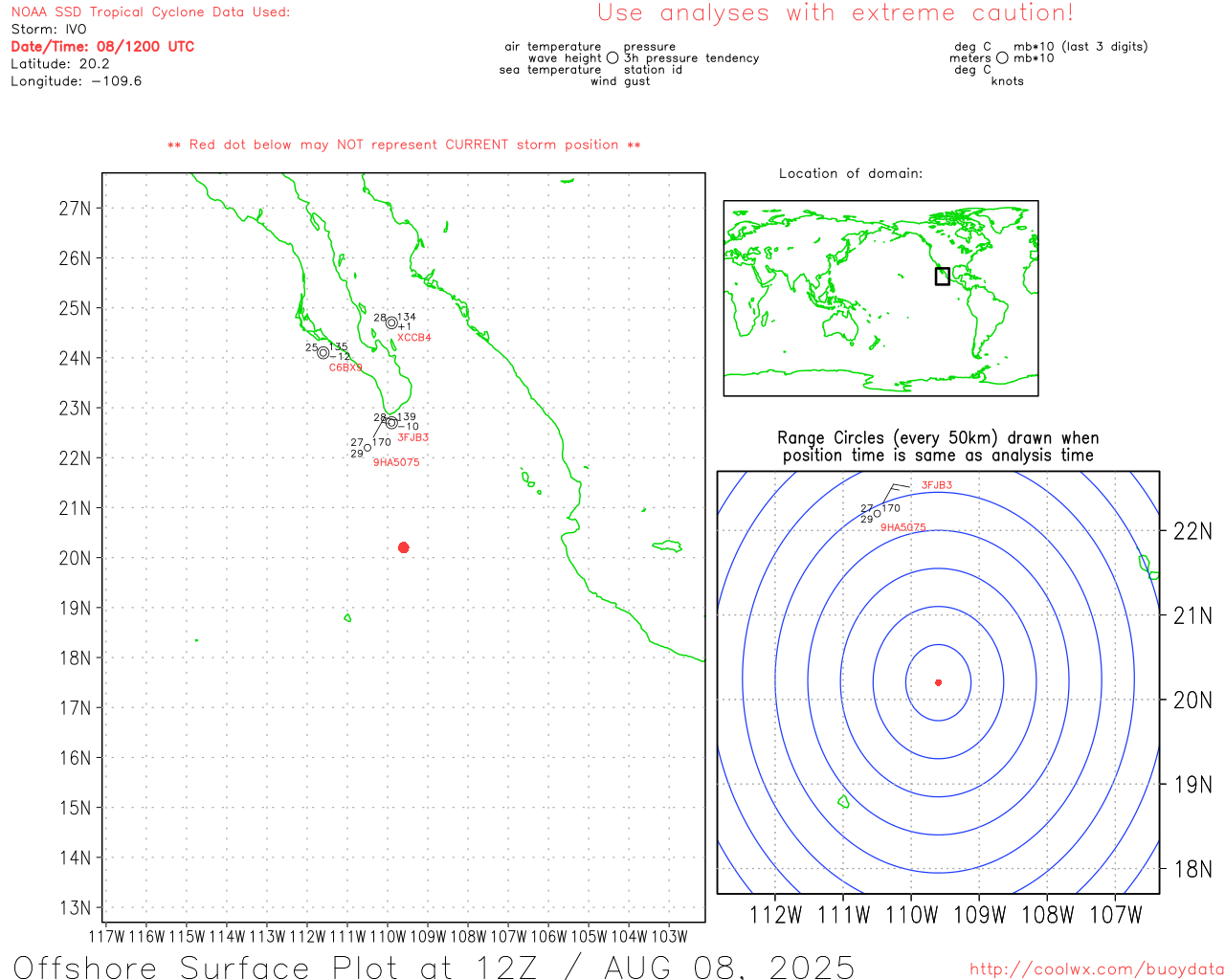Click the '117W' longitude axis label
This screenshot has width=1225, height=980.
pos(106,936)
